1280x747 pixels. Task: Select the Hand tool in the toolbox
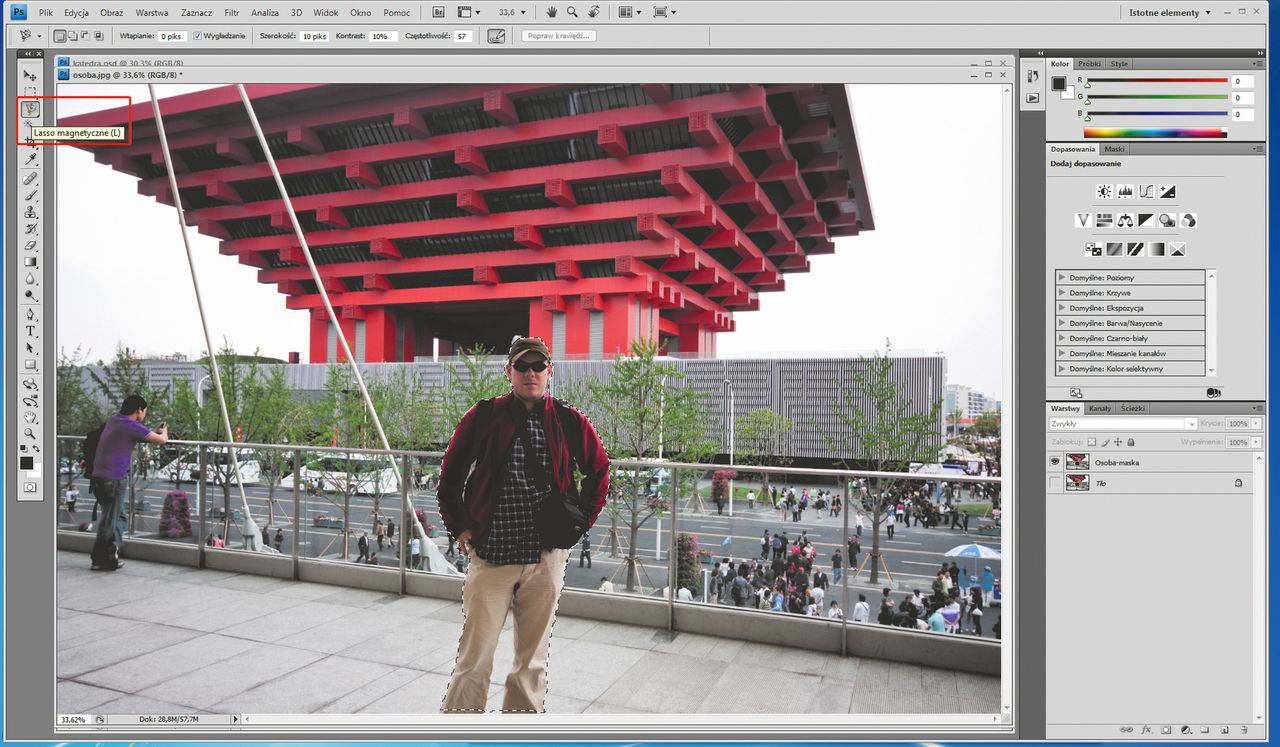tap(30, 417)
